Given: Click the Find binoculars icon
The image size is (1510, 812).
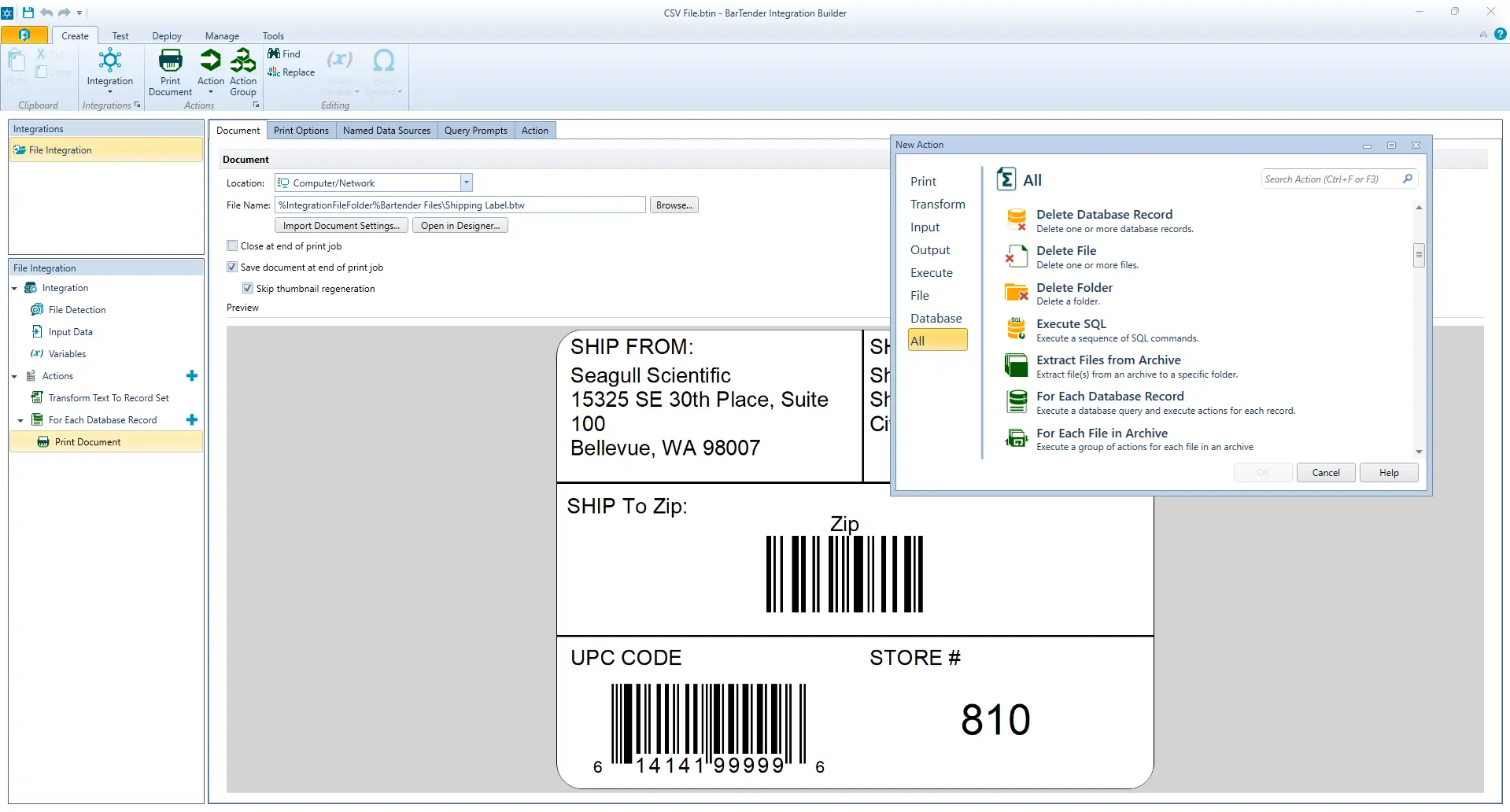Looking at the screenshot, I should (274, 54).
